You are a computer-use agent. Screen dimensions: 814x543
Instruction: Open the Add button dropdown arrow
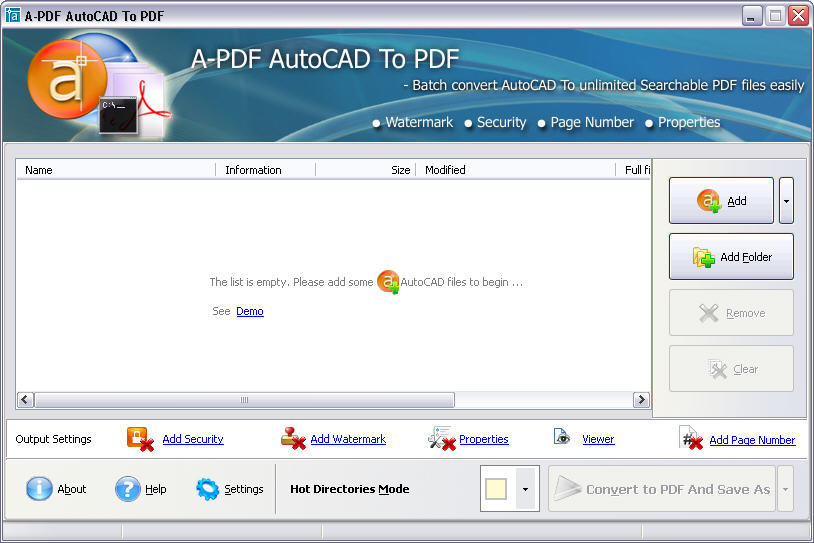pos(786,200)
